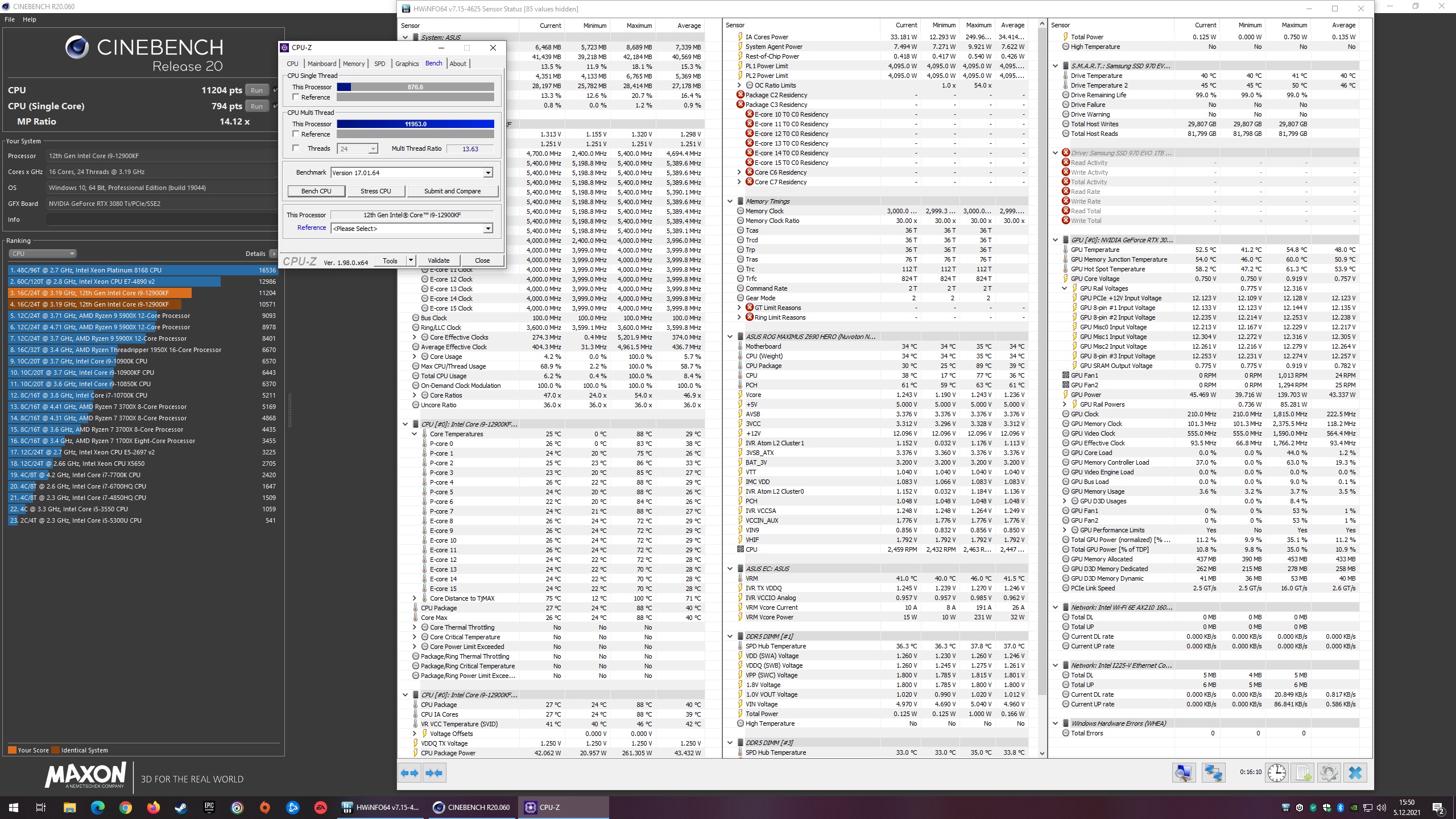Viewport: 1456px width, 819px height.
Task: Open notification center icon
Action: point(1438,808)
